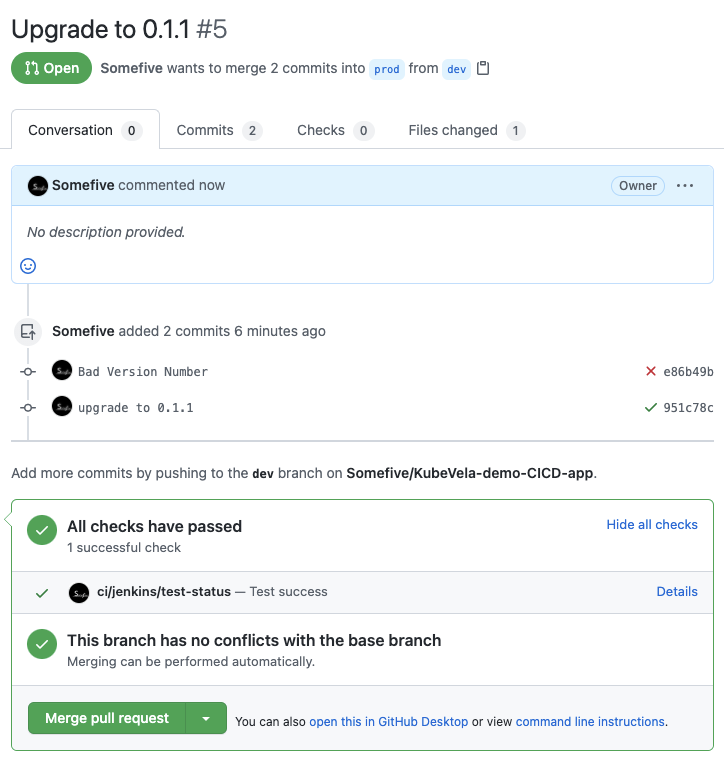Open the Commits tab
Viewport: 724px width, 758px height.
point(219,130)
